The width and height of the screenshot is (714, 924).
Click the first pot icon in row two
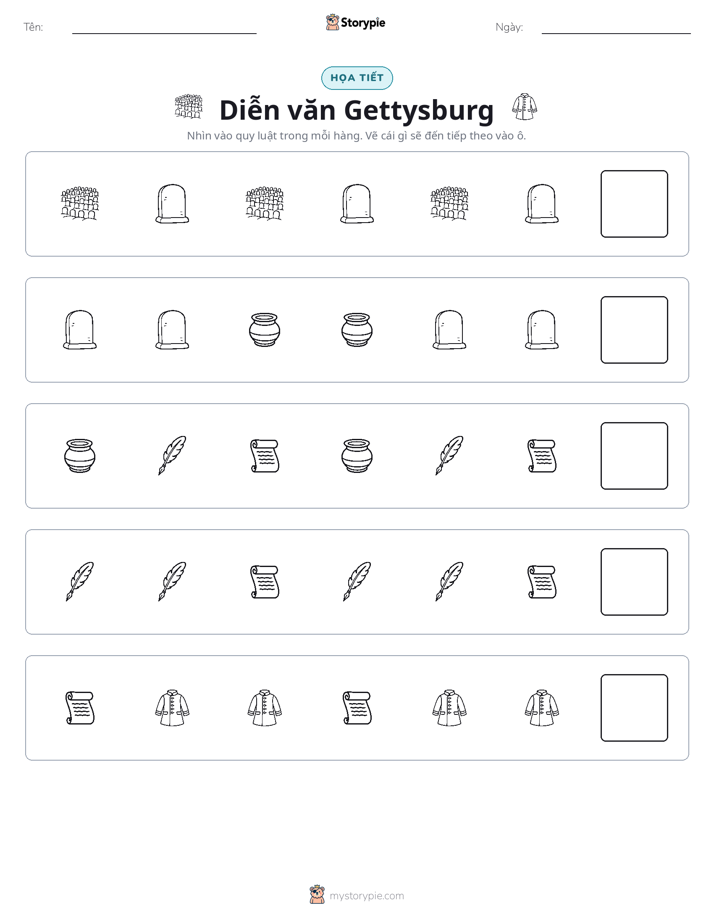click(265, 330)
